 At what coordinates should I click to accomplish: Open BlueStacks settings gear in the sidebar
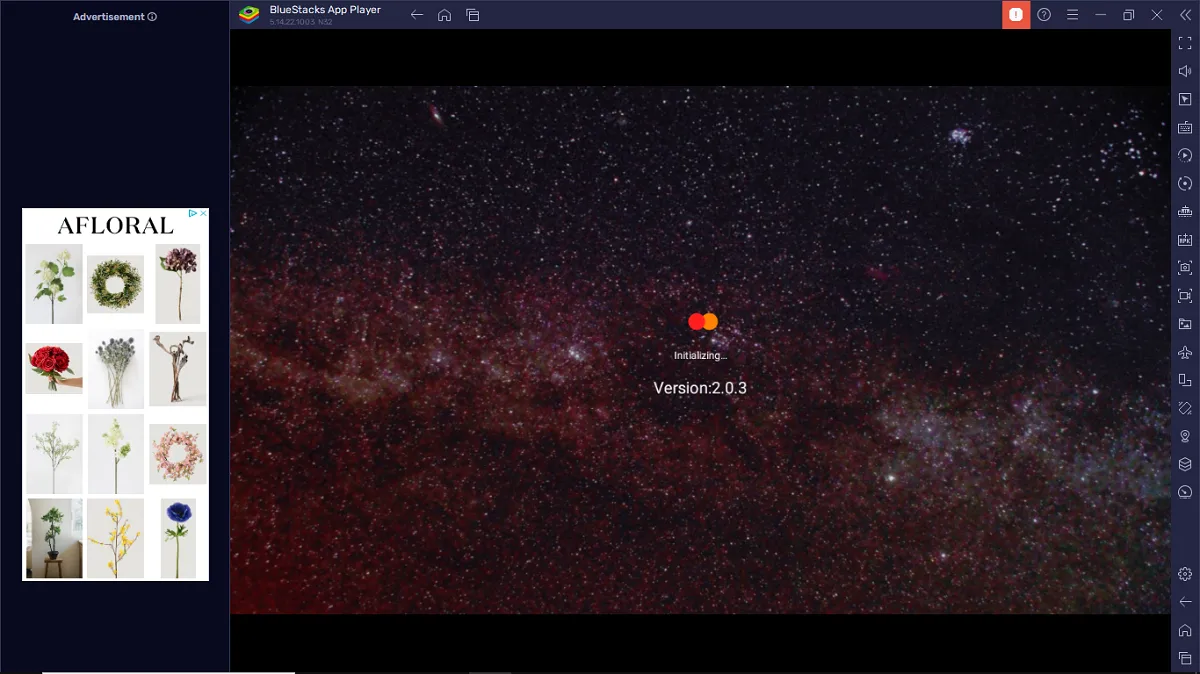coord(1185,574)
